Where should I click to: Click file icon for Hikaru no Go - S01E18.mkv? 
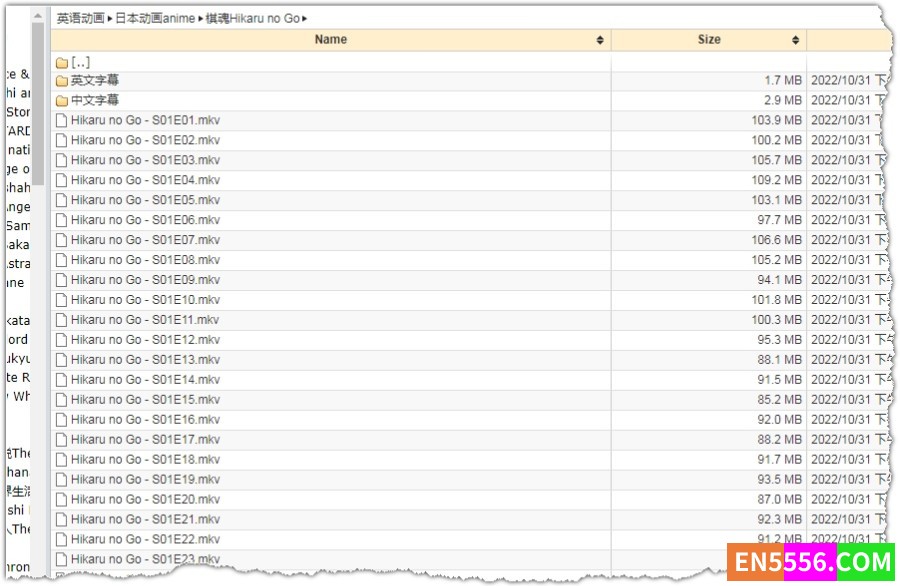click(61, 460)
